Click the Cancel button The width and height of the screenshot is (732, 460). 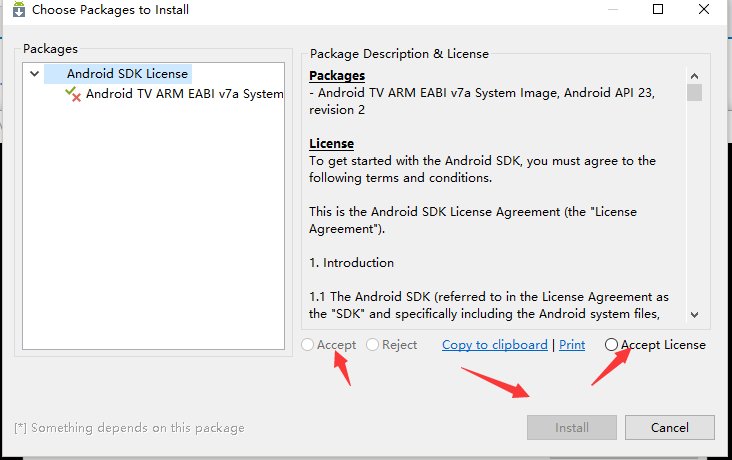[669, 427]
